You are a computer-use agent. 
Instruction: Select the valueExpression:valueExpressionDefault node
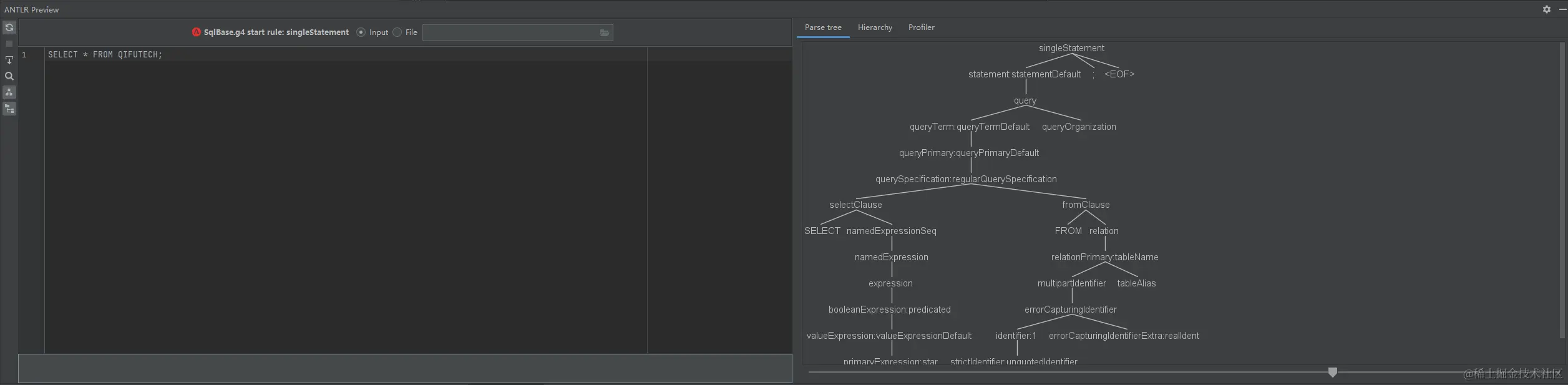click(889, 336)
